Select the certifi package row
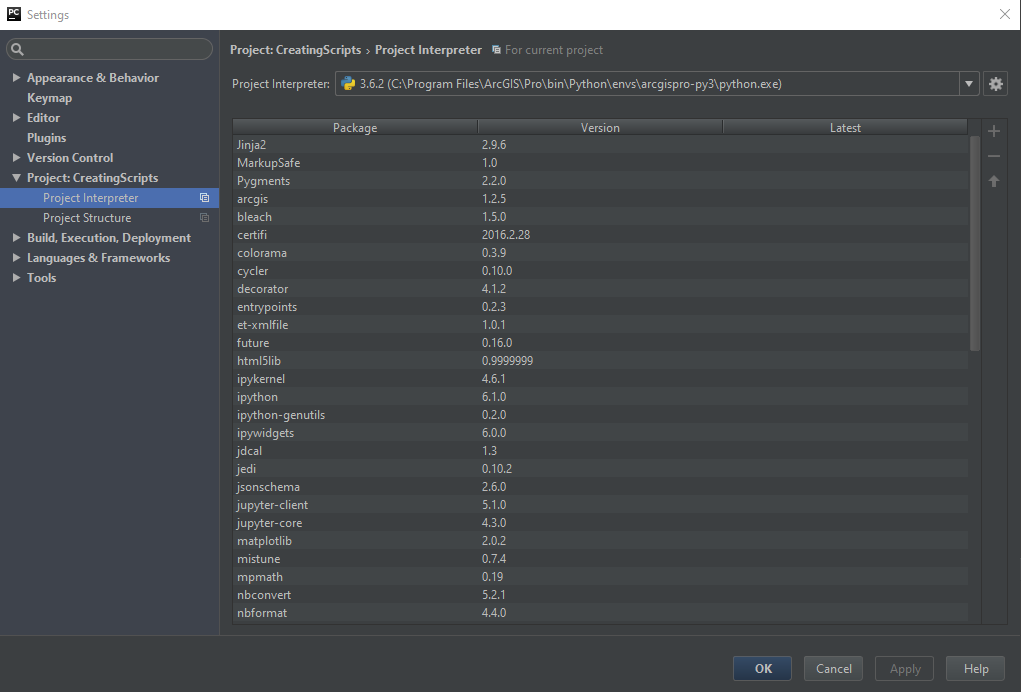Screen dimensions: 1021x692 (x=600, y=235)
